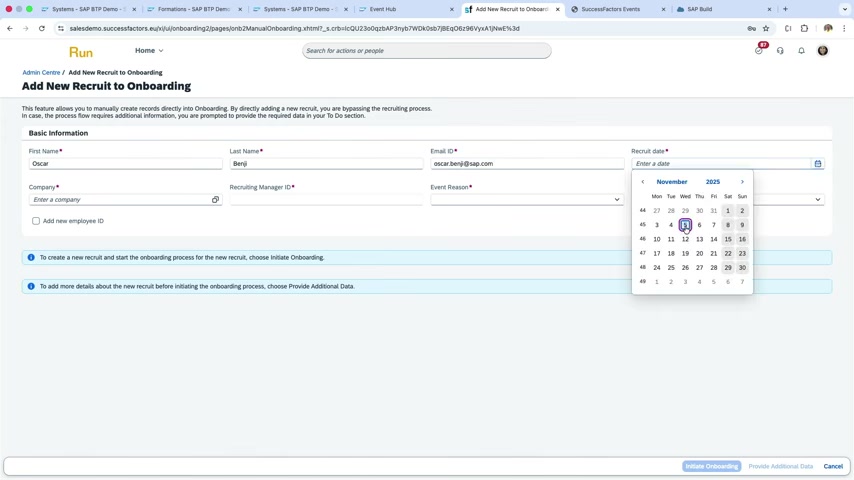This screenshot has width=854, height=480.
Task: Select November 18 in calendar
Action: [671, 253]
